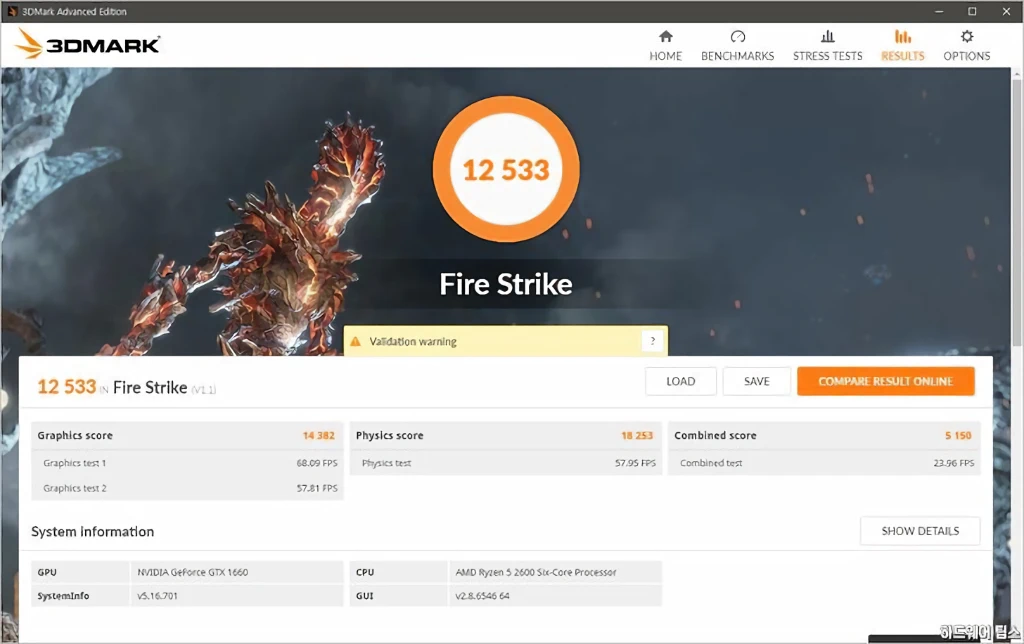Screen dimensions: 1024x644
Task: Click the 3DMark title bar app icon
Action: click(x=12, y=11)
